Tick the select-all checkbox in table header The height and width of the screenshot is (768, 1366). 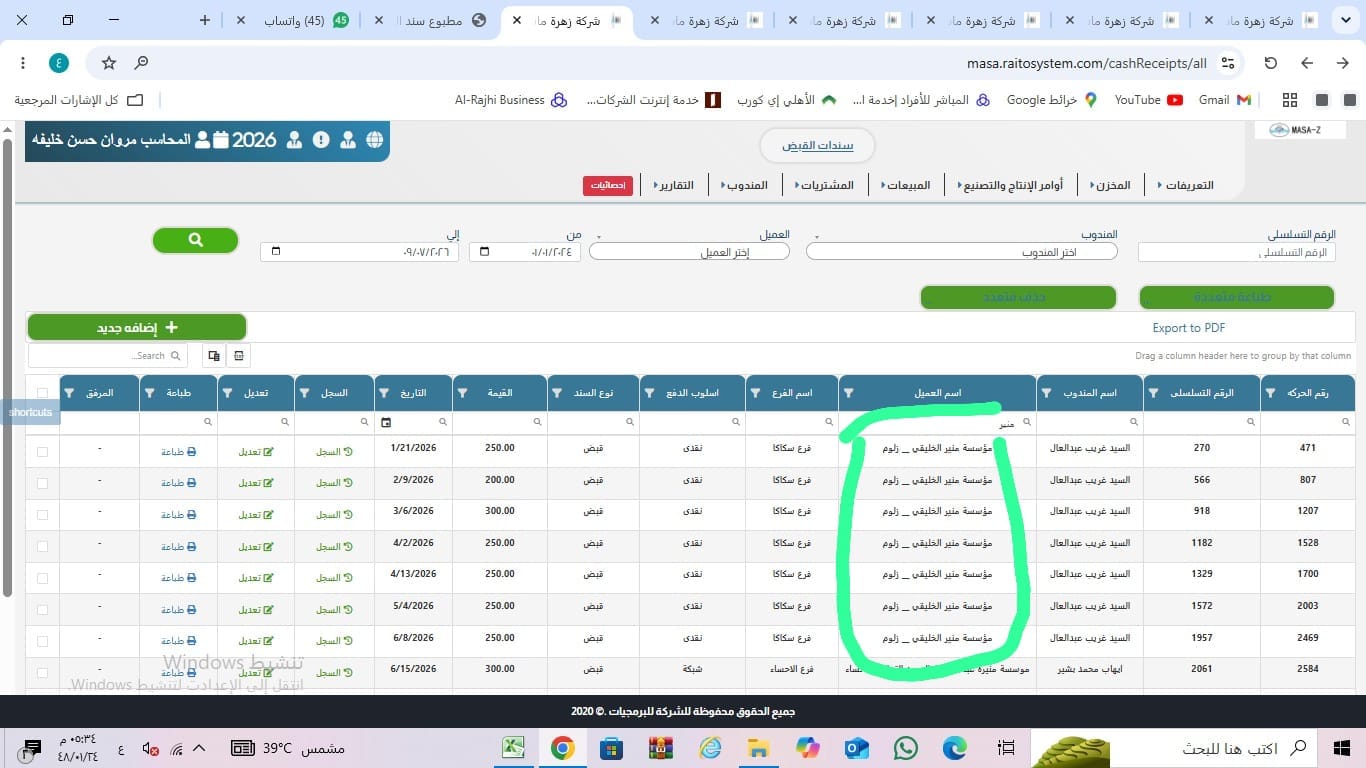pyautogui.click(x=42, y=393)
